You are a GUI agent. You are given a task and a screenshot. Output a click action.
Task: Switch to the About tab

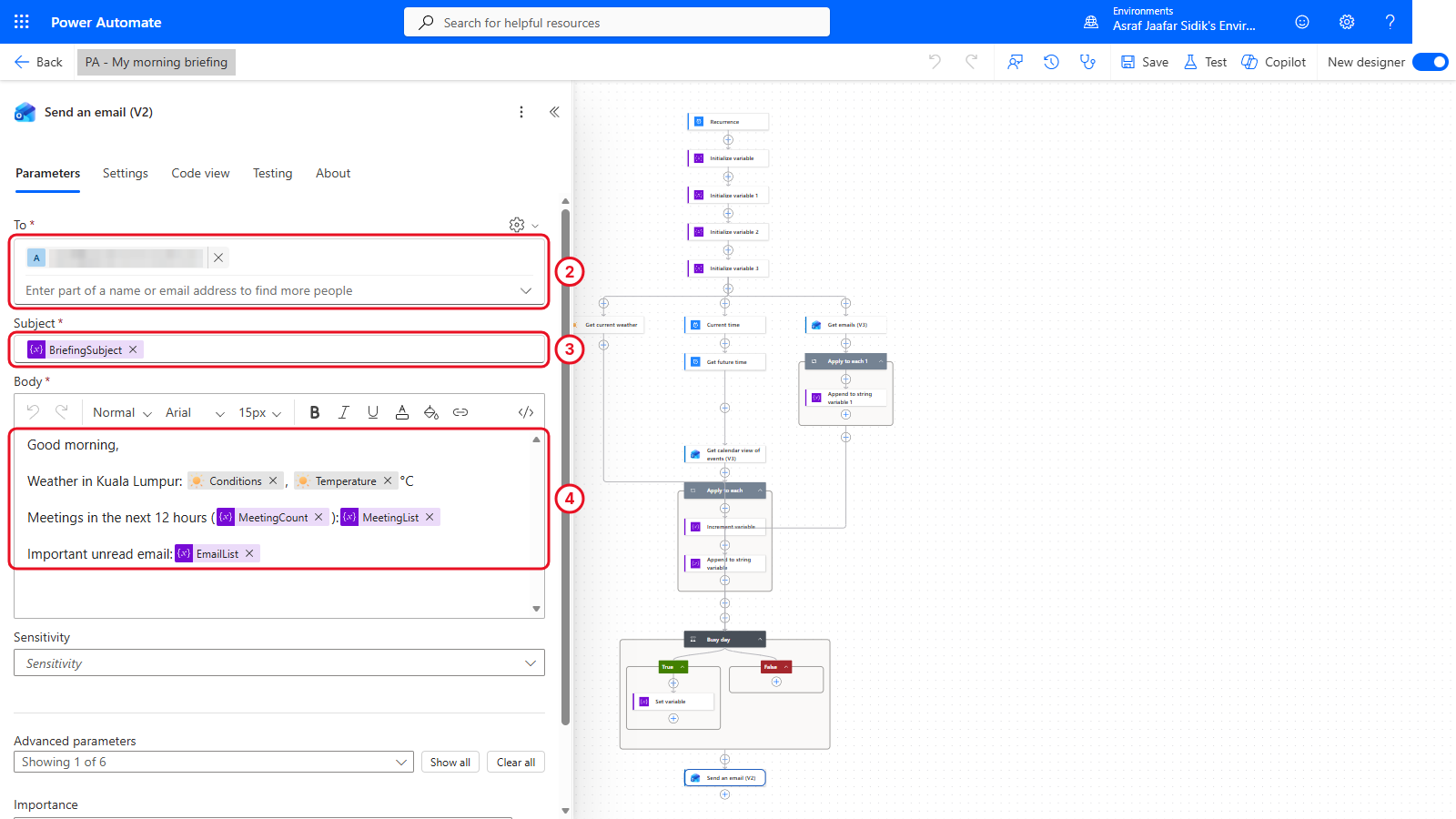333,173
